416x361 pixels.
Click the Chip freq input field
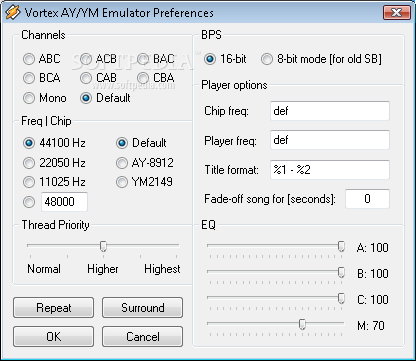pyautogui.click(x=330, y=111)
